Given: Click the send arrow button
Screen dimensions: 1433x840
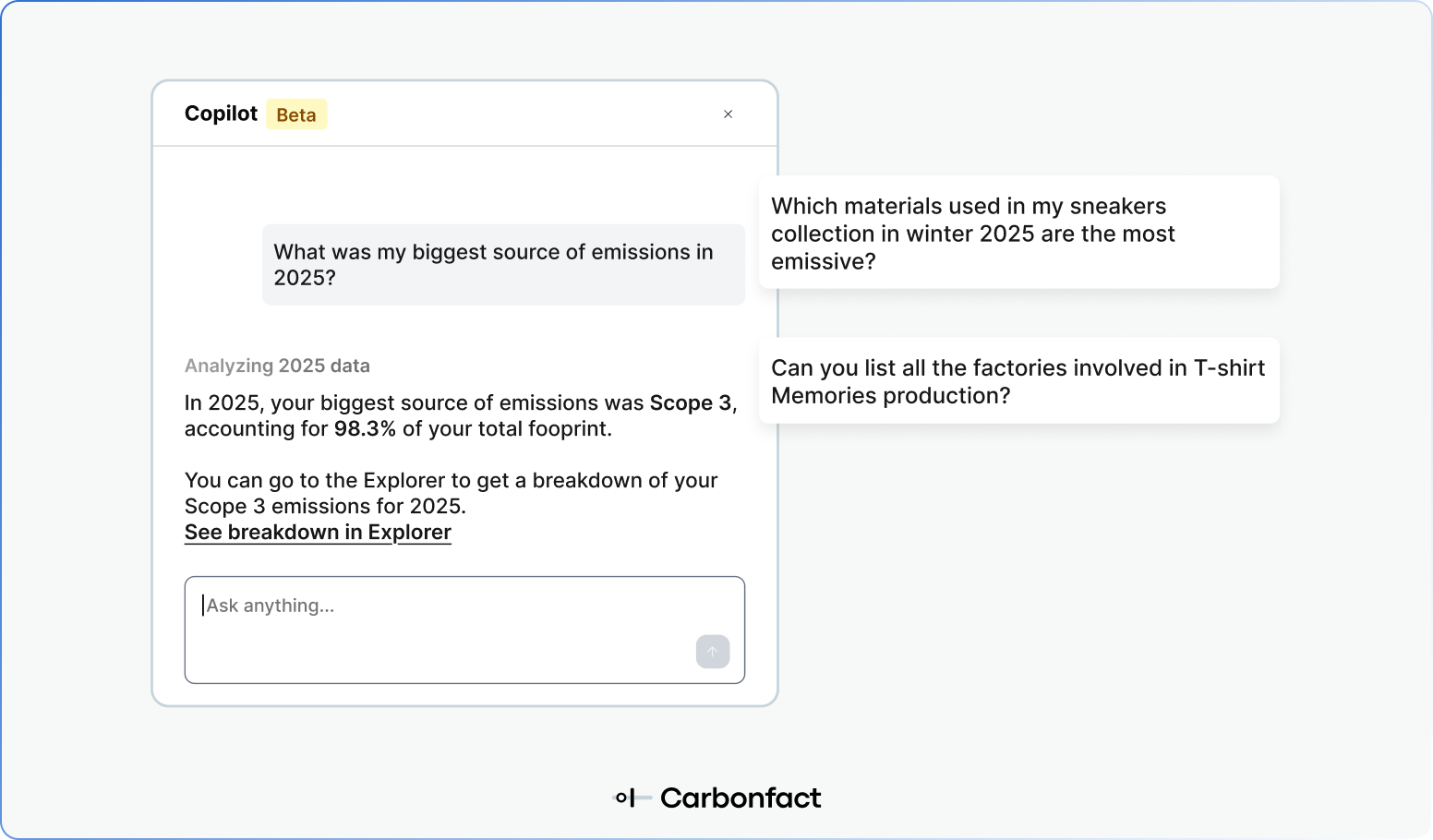Looking at the screenshot, I should click(x=713, y=651).
